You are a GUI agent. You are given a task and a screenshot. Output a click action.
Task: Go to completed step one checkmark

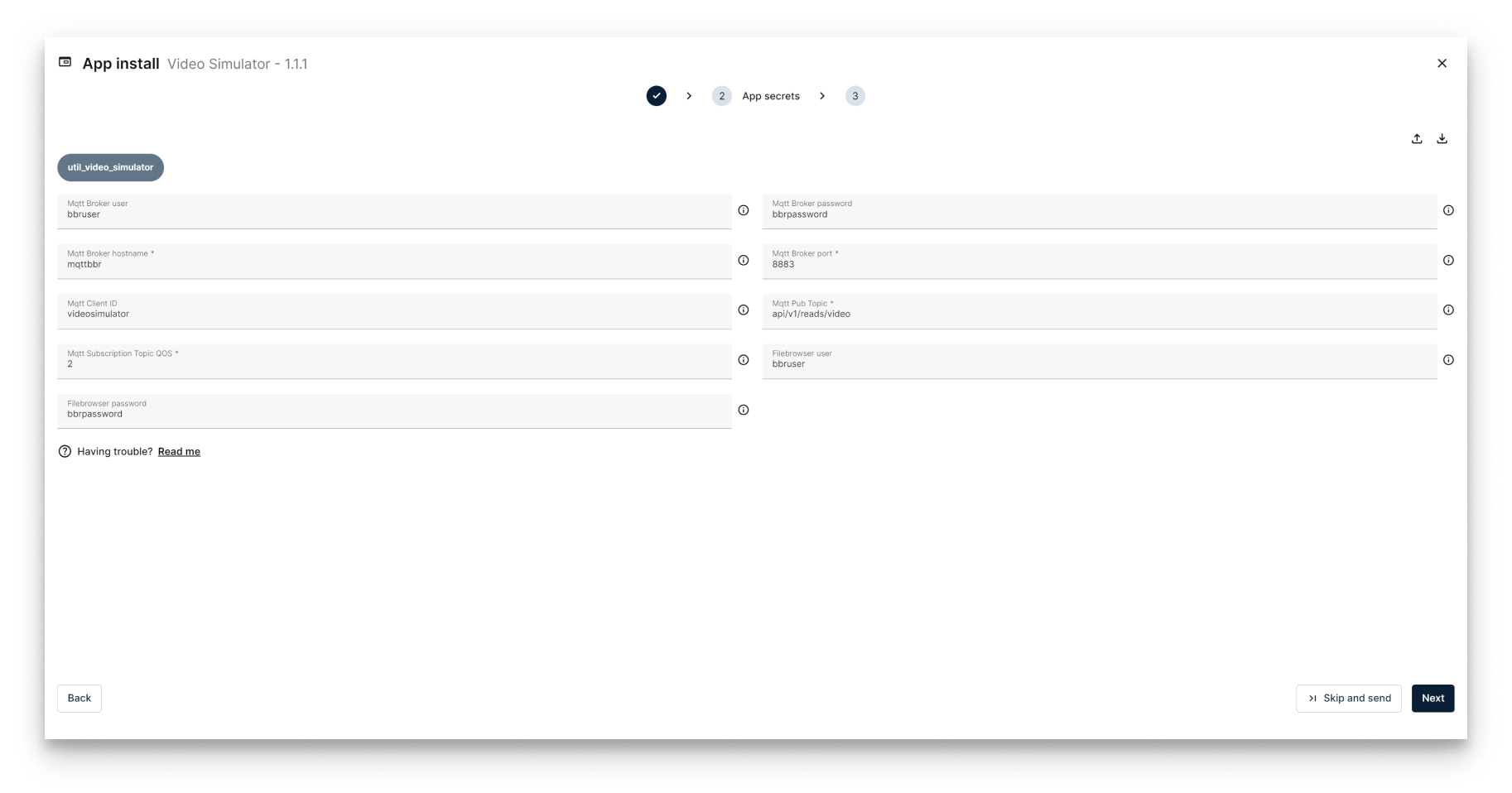[x=656, y=96]
